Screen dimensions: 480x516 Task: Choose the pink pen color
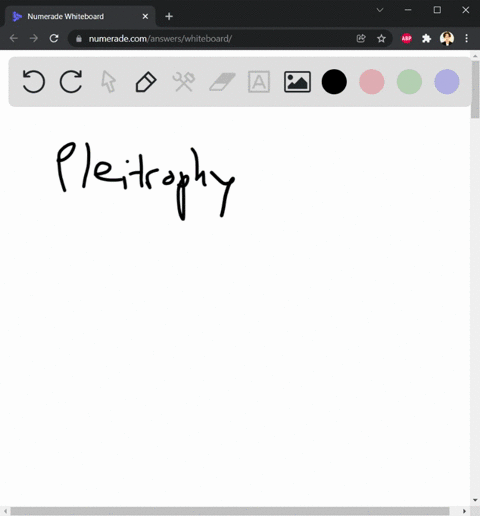pos(372,82)
